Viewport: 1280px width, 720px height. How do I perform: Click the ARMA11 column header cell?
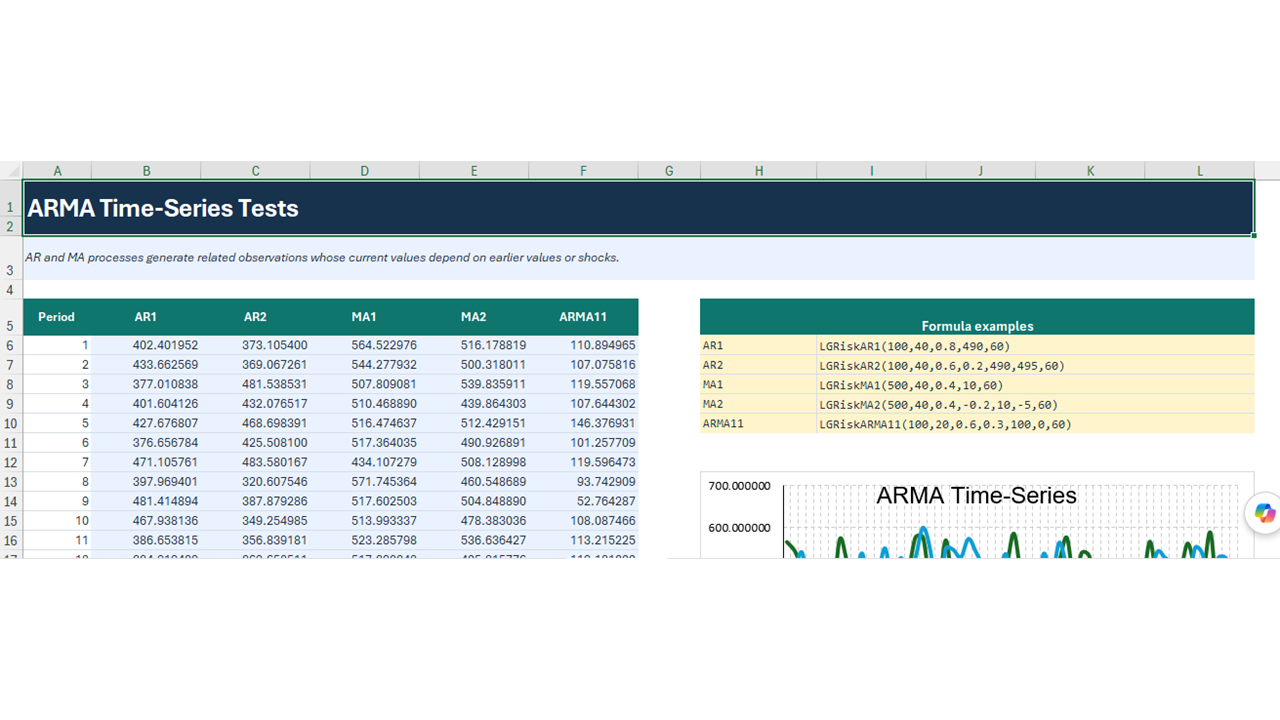pyautogui.click(x=583, y=317)
